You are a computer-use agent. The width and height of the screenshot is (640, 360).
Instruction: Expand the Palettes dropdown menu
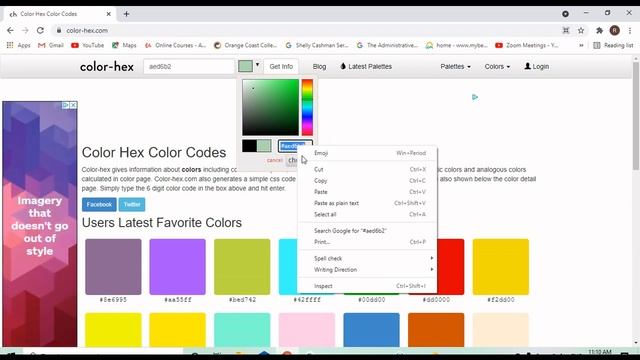(x=455, y=67)
